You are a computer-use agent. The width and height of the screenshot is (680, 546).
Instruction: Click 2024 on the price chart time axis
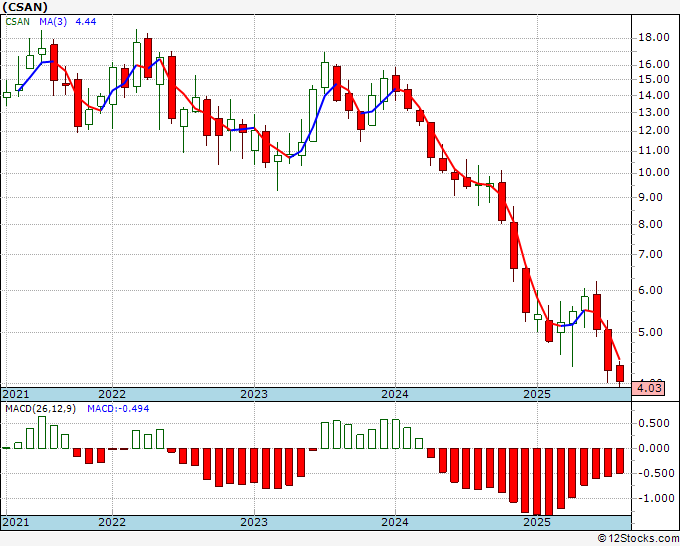(395, 394)
